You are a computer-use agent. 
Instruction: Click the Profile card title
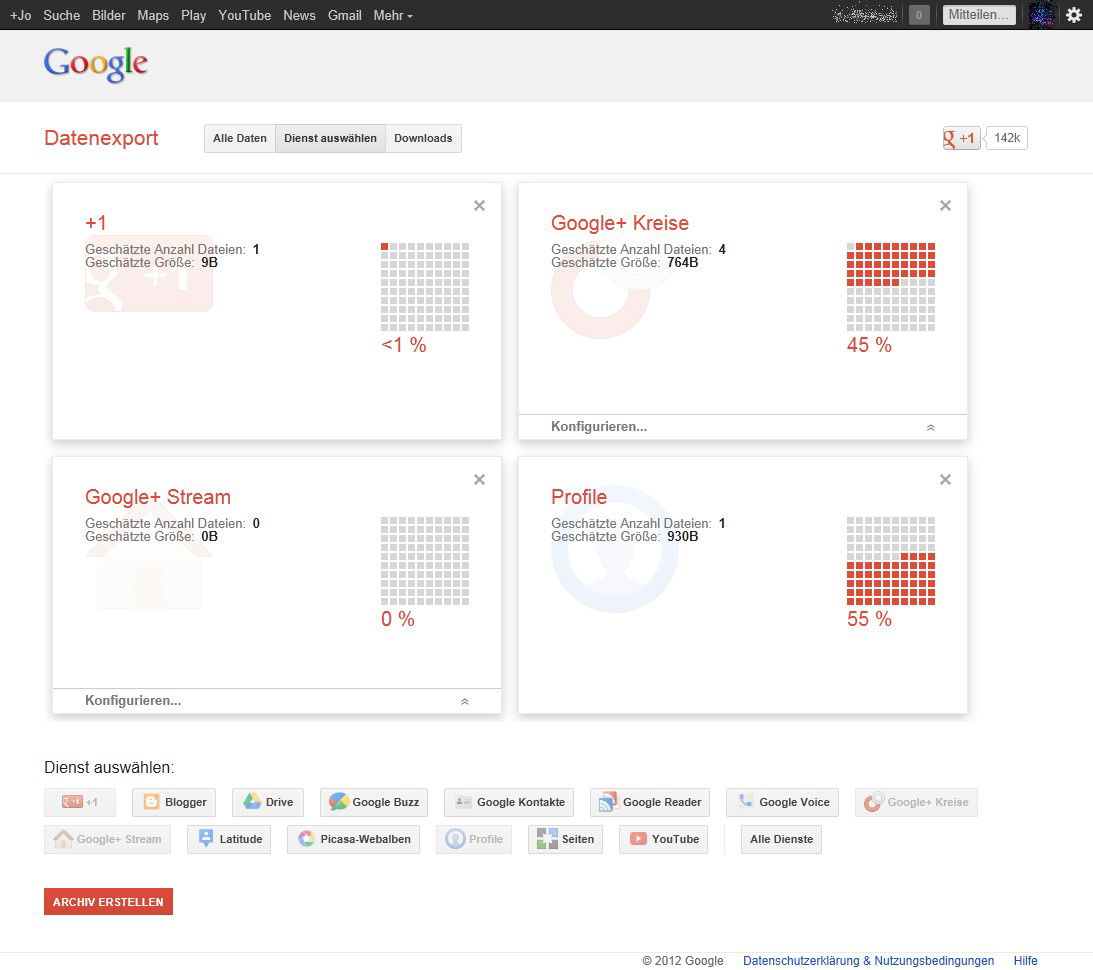579,497
